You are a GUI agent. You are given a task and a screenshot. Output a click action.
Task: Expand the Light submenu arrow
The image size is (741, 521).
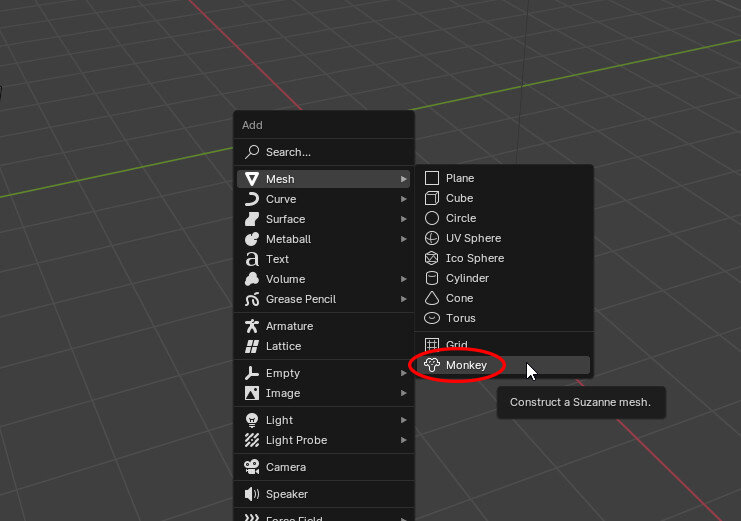(403, 420)
